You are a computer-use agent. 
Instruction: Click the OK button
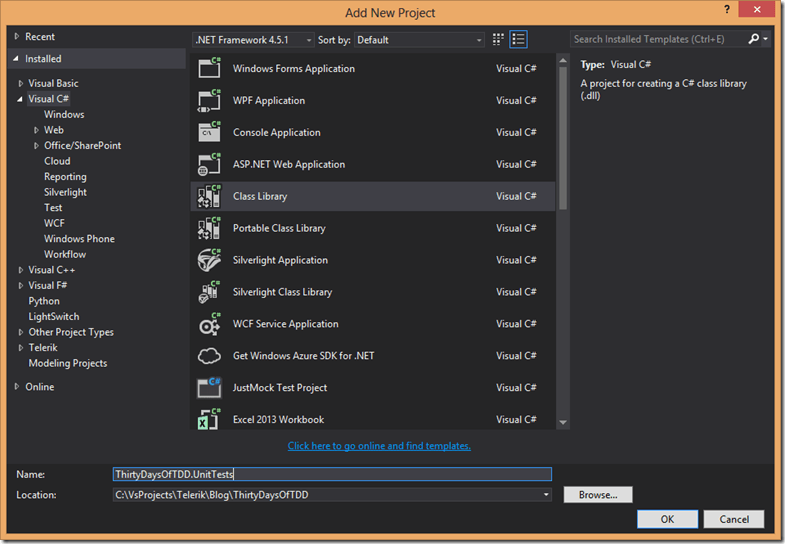tap(667, 519)
